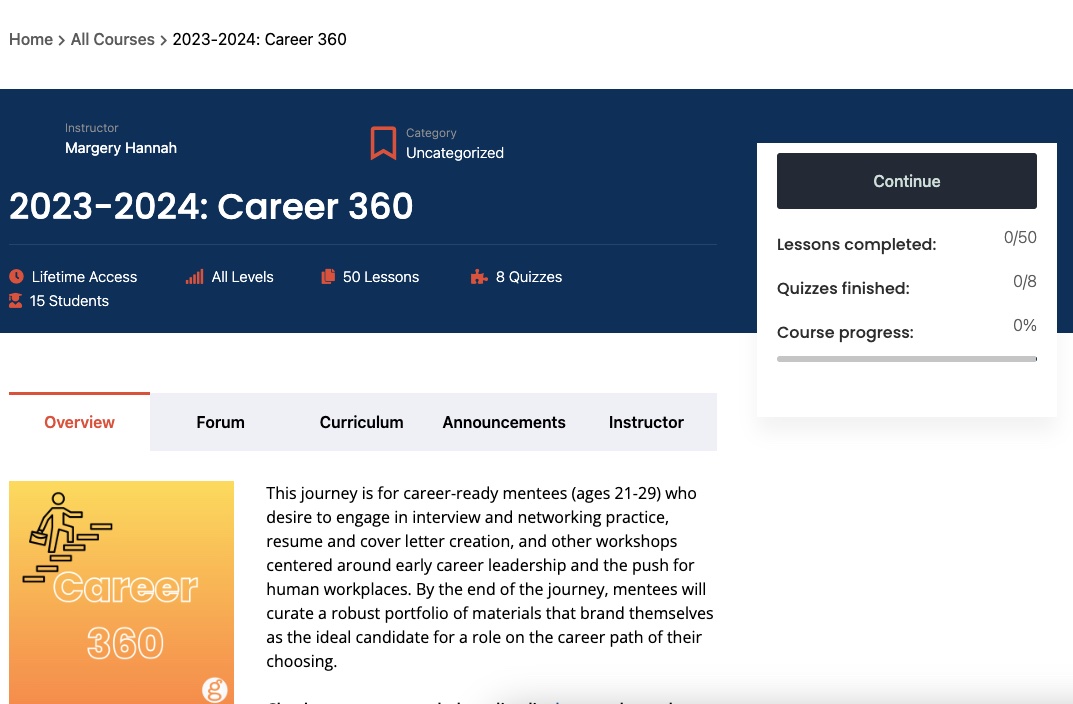The image size is (1073, 704).
Task: Open the Overview tab
Action: [79, 422]
